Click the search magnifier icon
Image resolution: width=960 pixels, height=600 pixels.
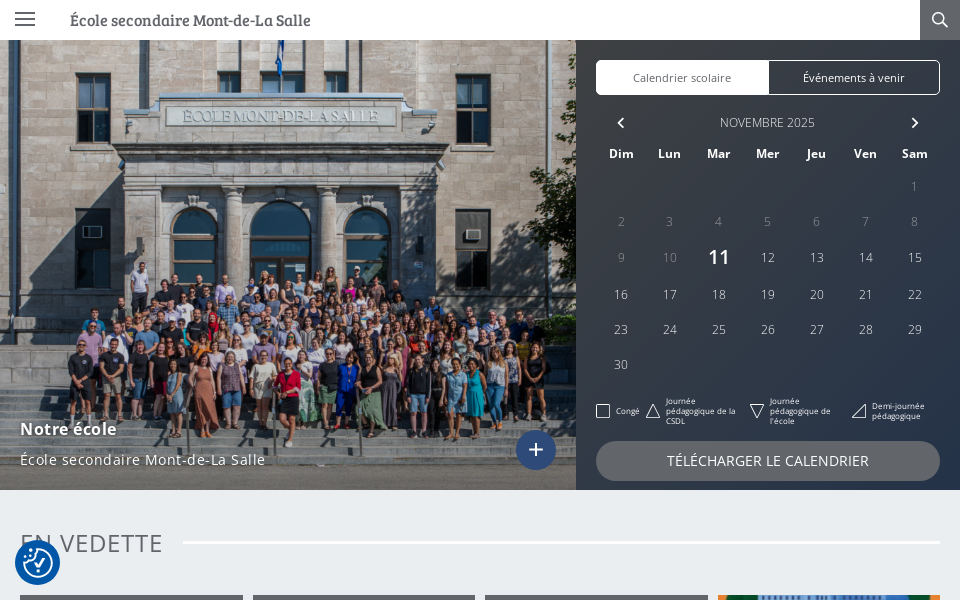(939, 20)
